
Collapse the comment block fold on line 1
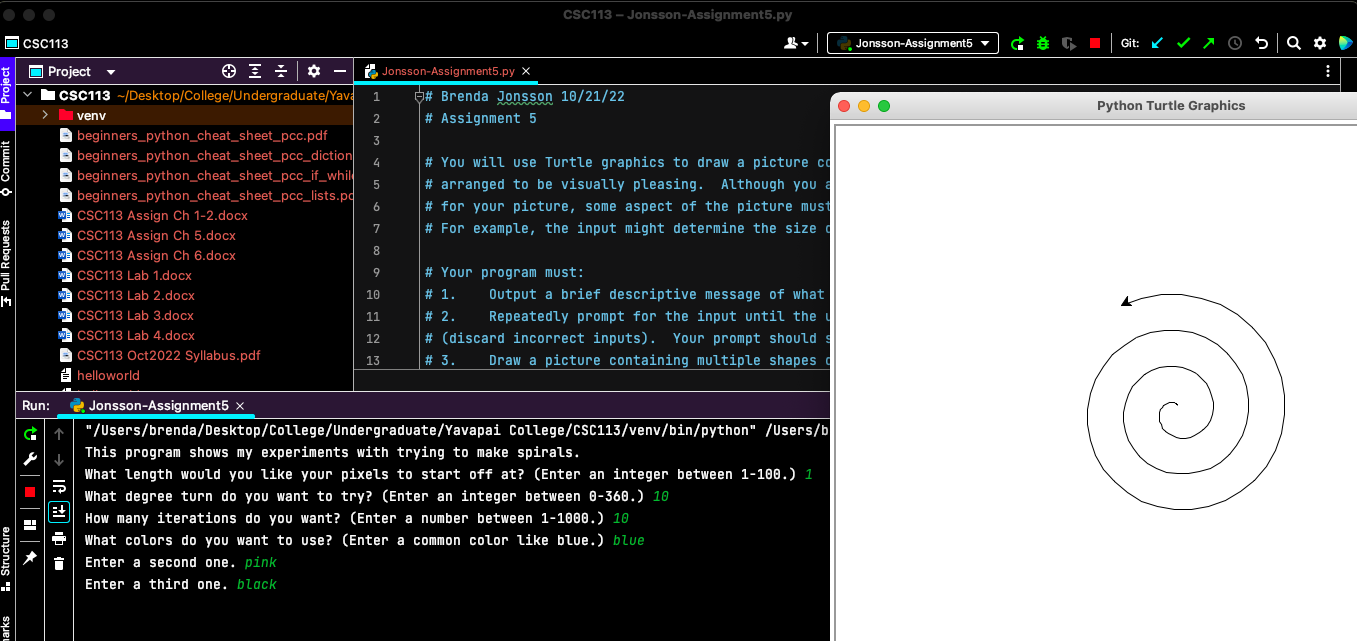pyautogui.click(x=419, y=97)
